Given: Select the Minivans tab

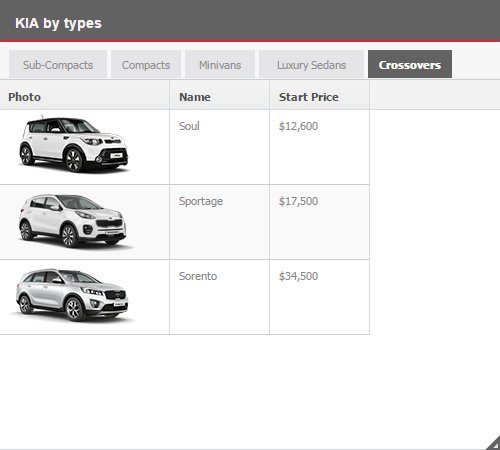Looking at the screenshot, I should 220,64.
